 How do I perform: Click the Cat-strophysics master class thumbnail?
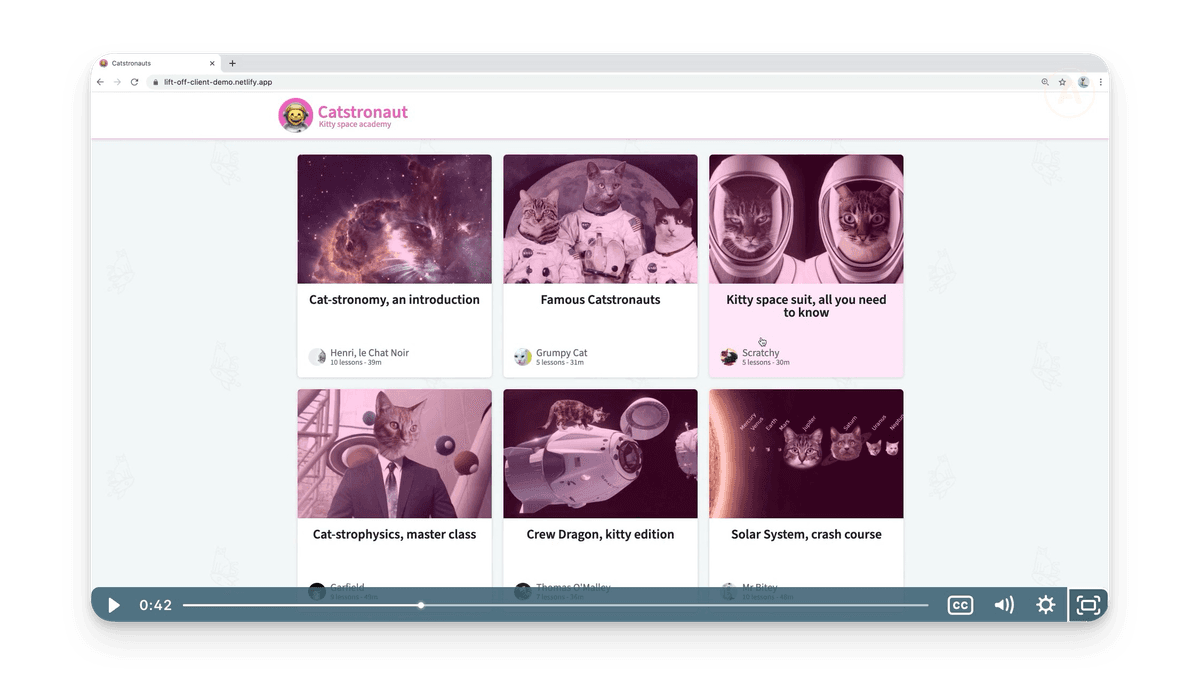tap(394, 454)
